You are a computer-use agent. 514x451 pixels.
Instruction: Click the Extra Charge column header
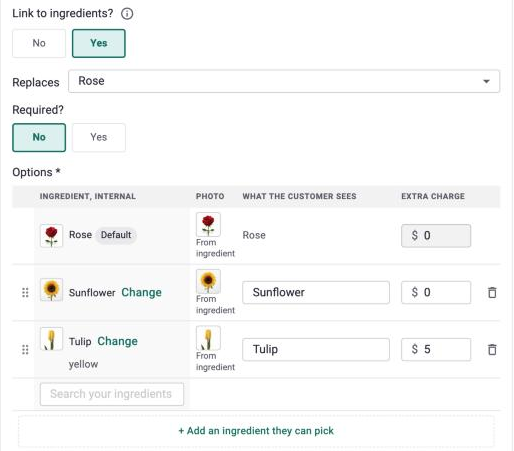coord(433,196)
